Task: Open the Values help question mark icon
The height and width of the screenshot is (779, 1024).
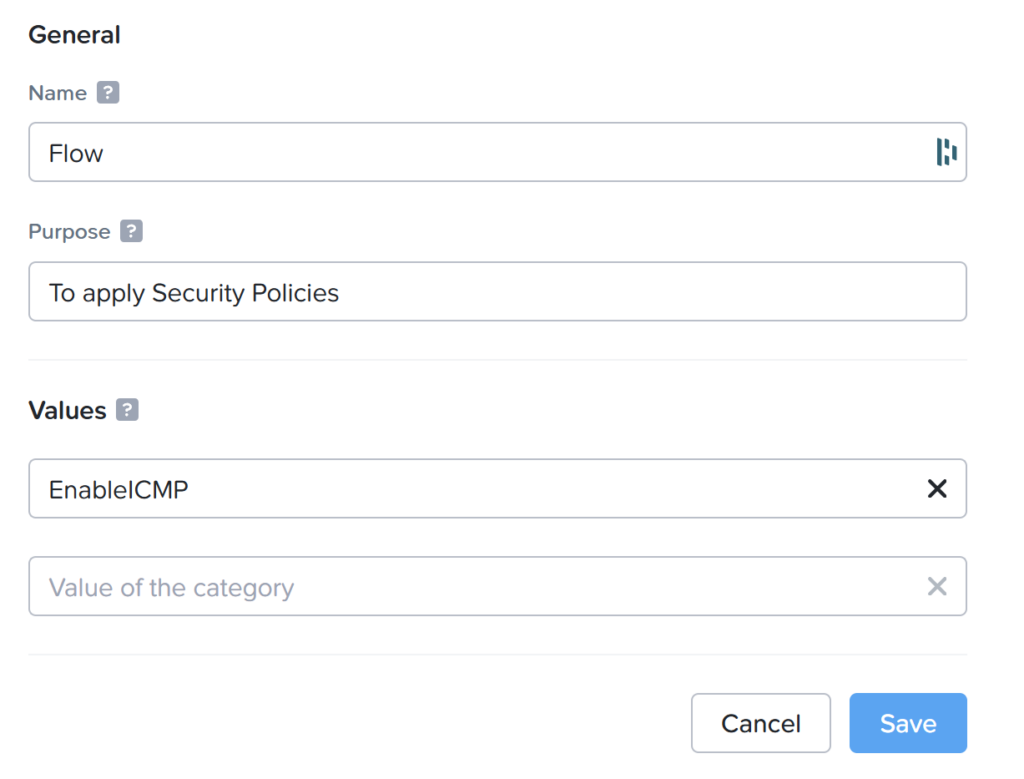Action: pyautogui.click(x=127, y=410)
